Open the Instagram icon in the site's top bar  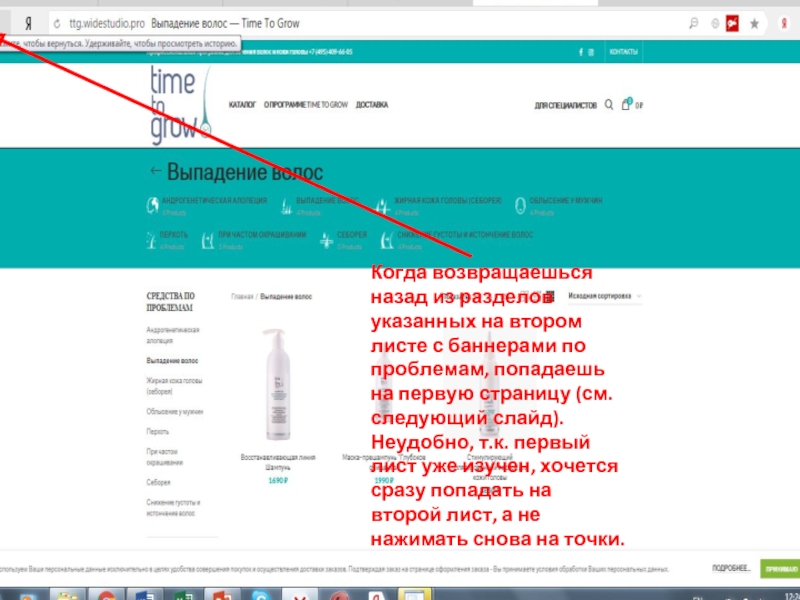point(591,52)
